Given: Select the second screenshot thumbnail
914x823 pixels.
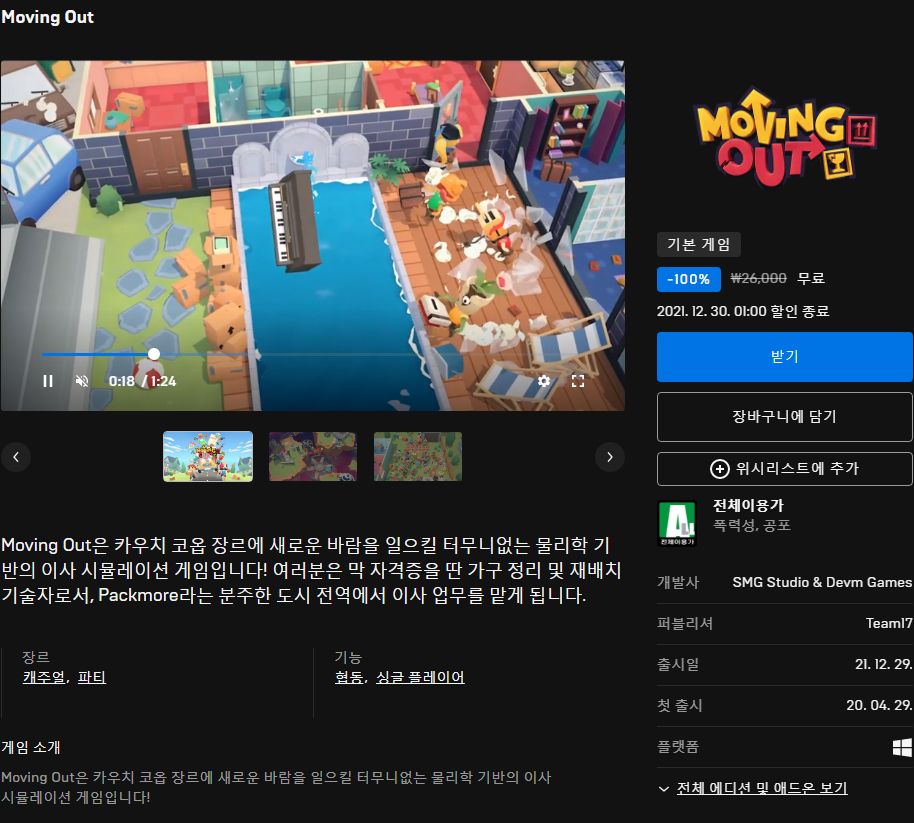Looking at the screenshot, I should [x=312, y=456].
